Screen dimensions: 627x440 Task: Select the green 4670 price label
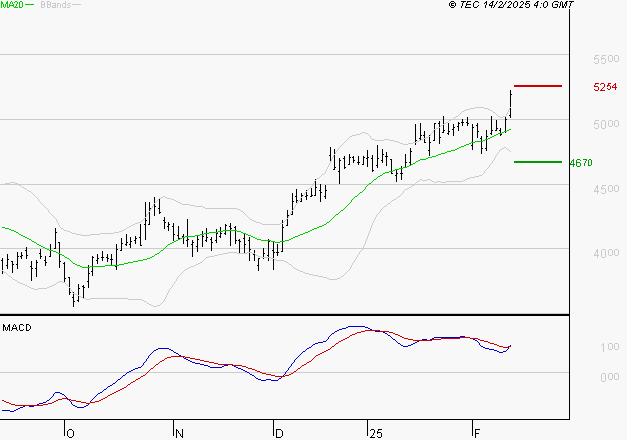[x=581, y=163]
